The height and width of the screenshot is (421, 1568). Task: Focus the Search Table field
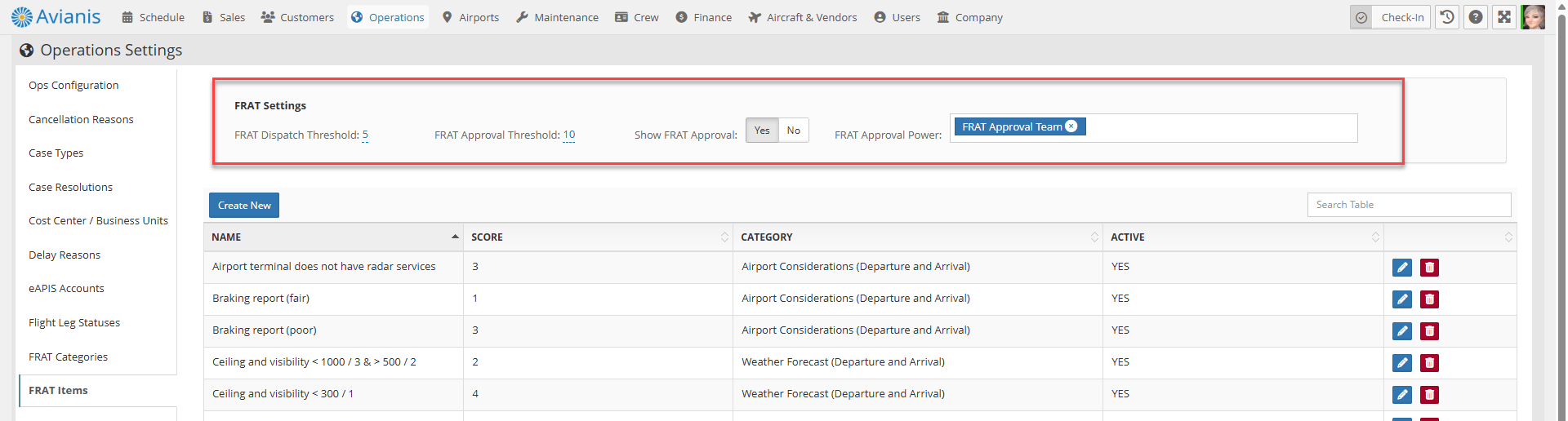pyautogui.click(x=1409, y=205)
